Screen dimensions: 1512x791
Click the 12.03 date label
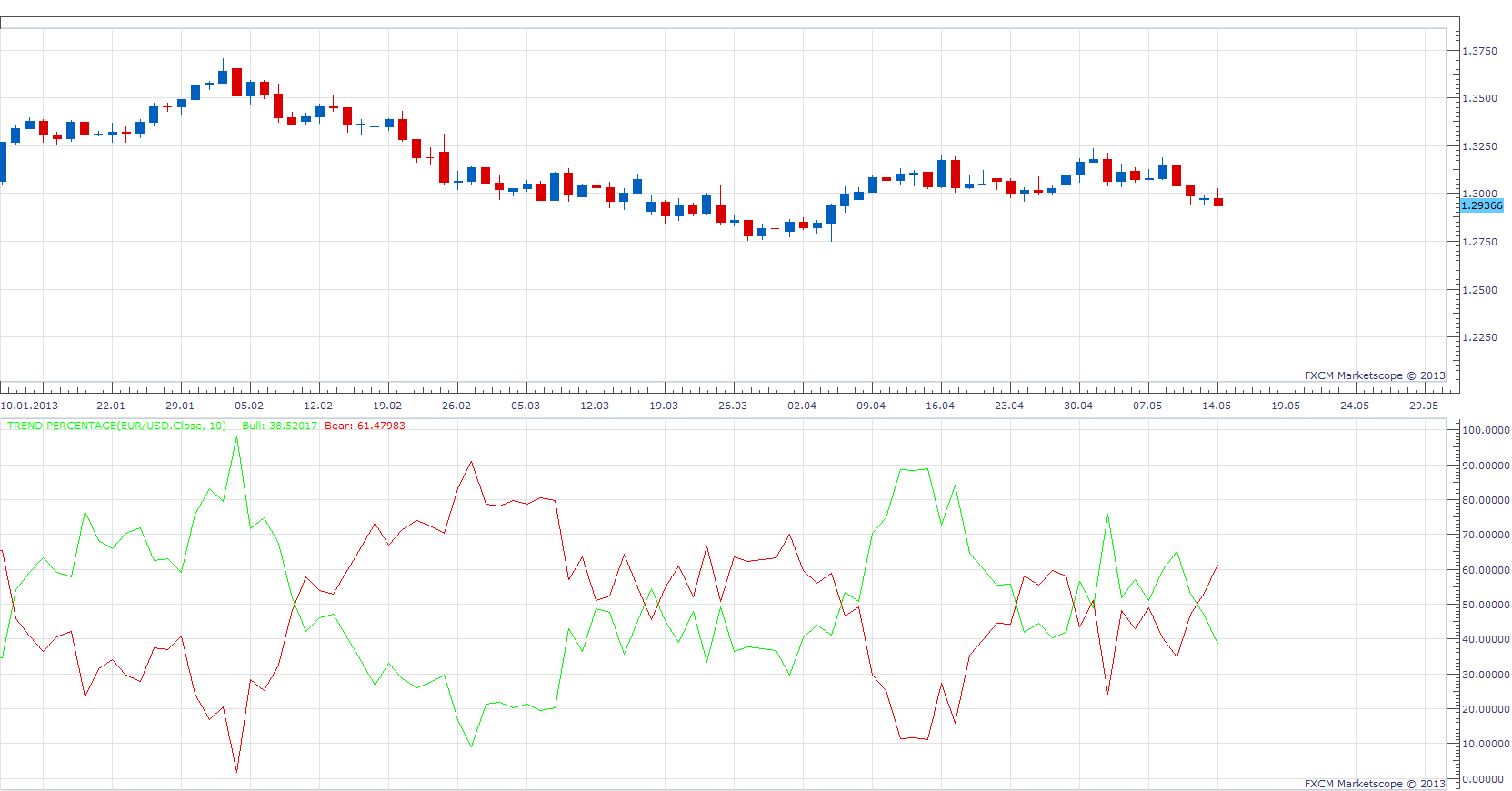coord(595,406)
